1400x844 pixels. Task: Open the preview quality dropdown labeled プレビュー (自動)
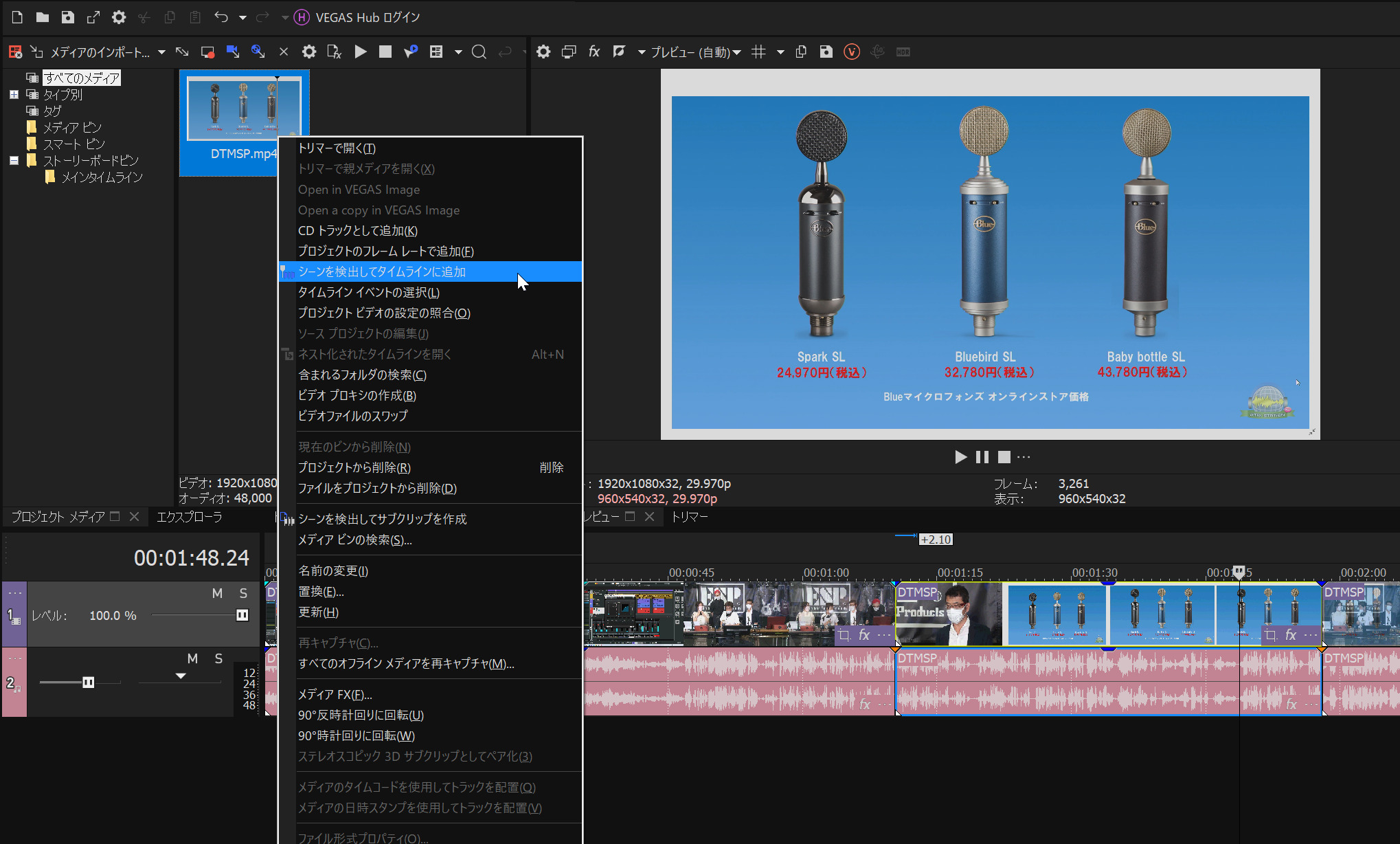[x=696, y=52]
